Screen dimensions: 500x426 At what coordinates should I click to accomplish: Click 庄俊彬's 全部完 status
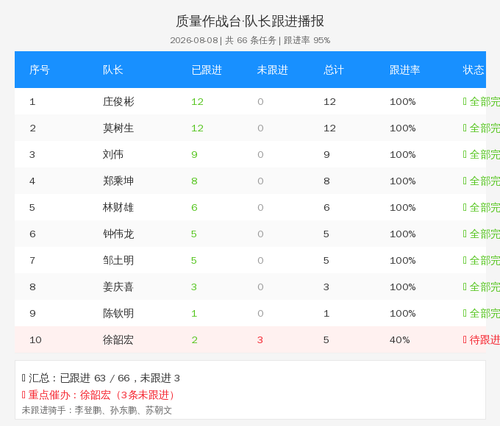point(481,102)
